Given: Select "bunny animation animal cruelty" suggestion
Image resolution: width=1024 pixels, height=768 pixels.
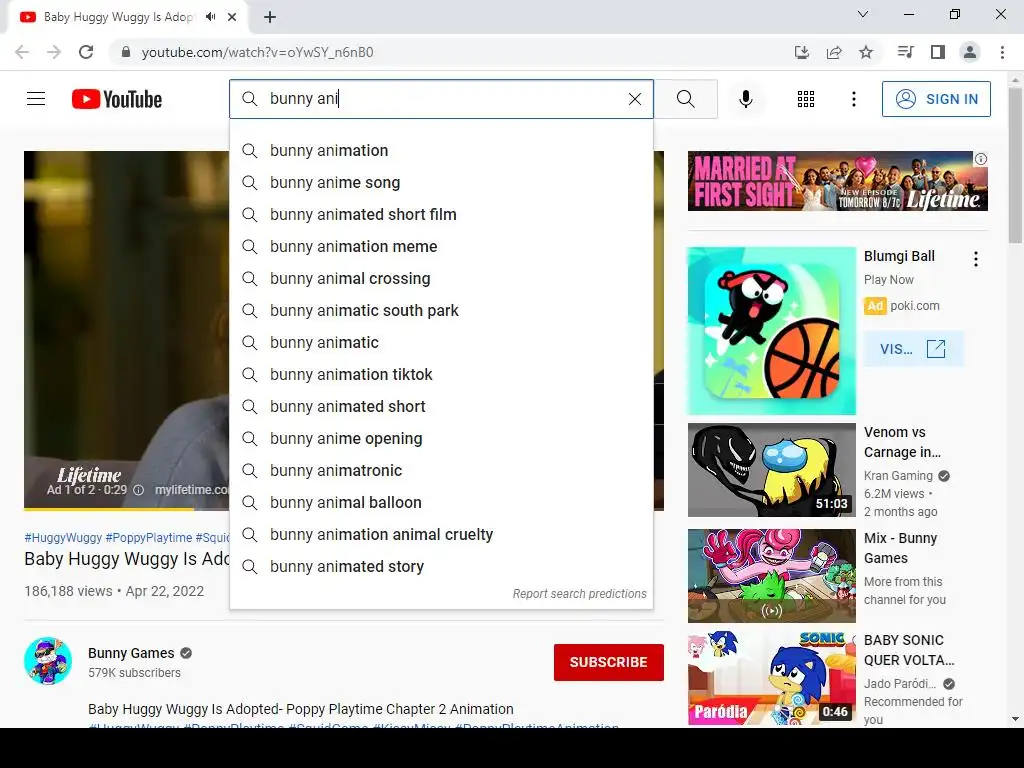Looking at the screenshot, I should [441, 534].
